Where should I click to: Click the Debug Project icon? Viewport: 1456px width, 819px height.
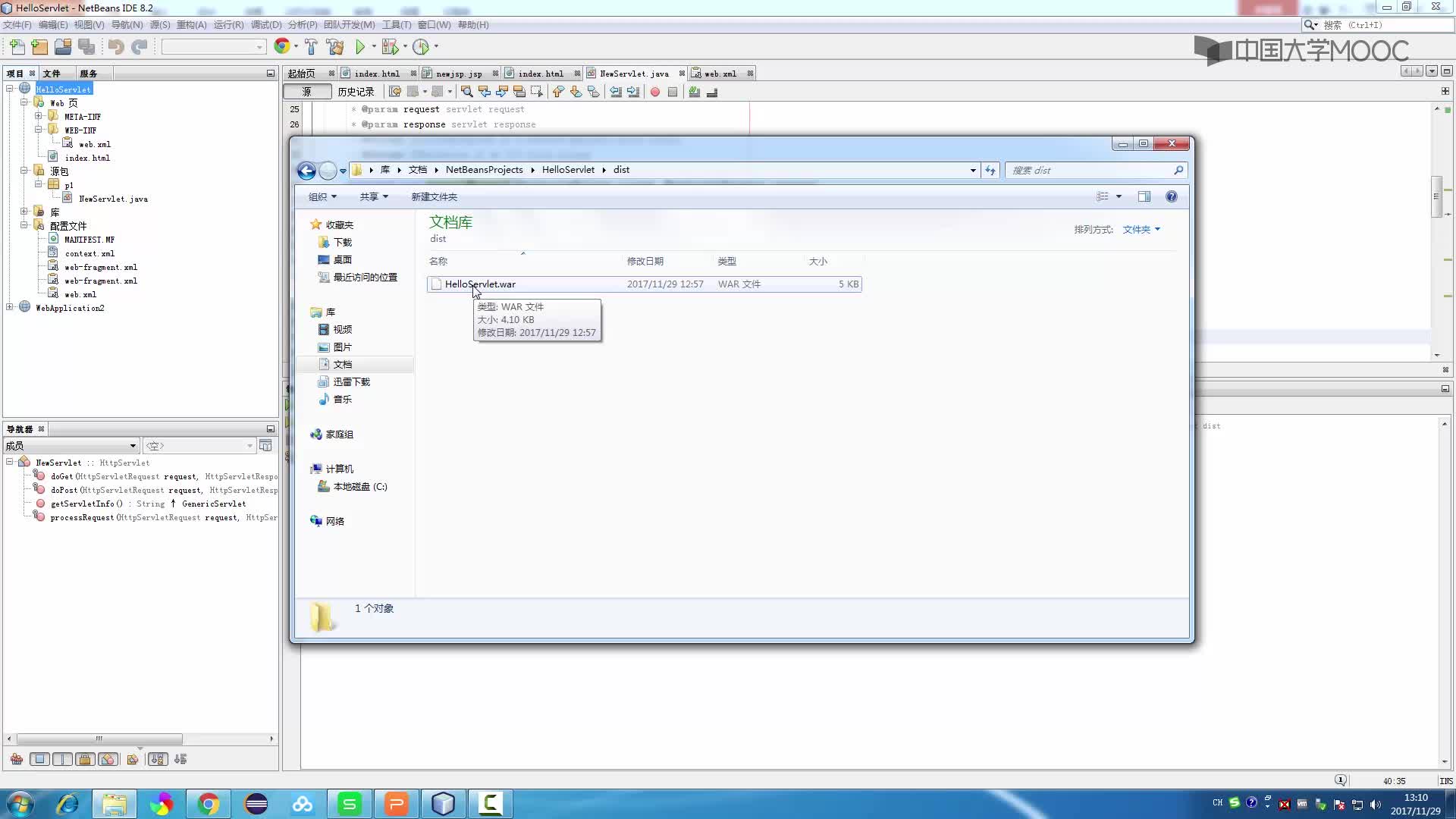[390, 47]
